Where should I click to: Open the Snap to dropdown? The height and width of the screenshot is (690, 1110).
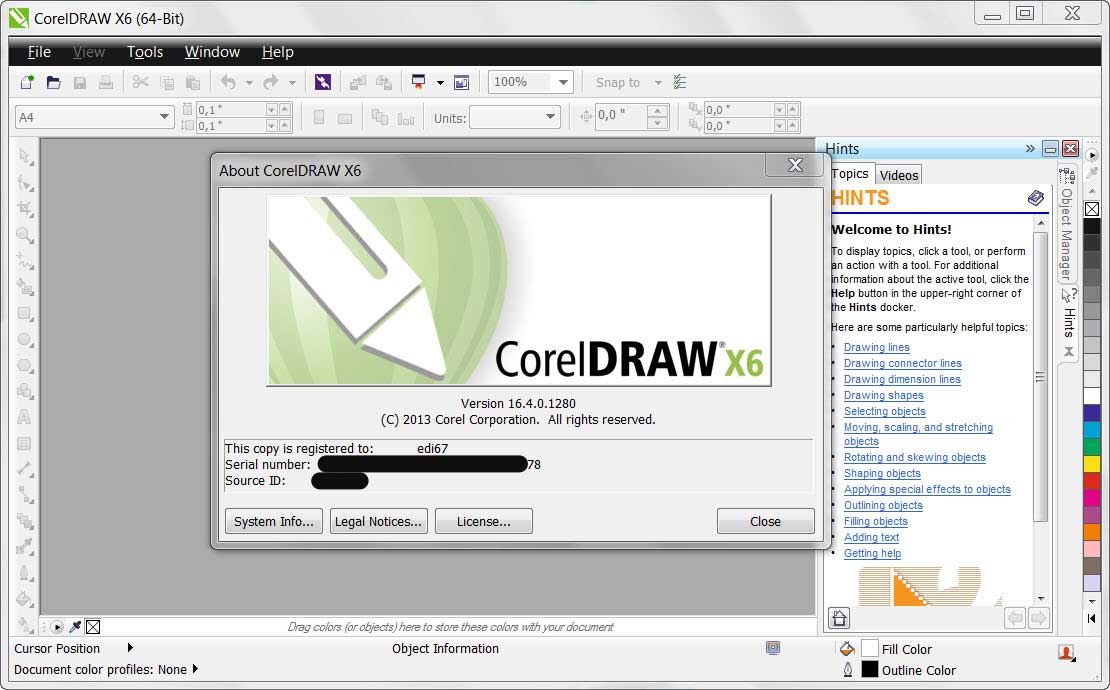coord(658,83)
